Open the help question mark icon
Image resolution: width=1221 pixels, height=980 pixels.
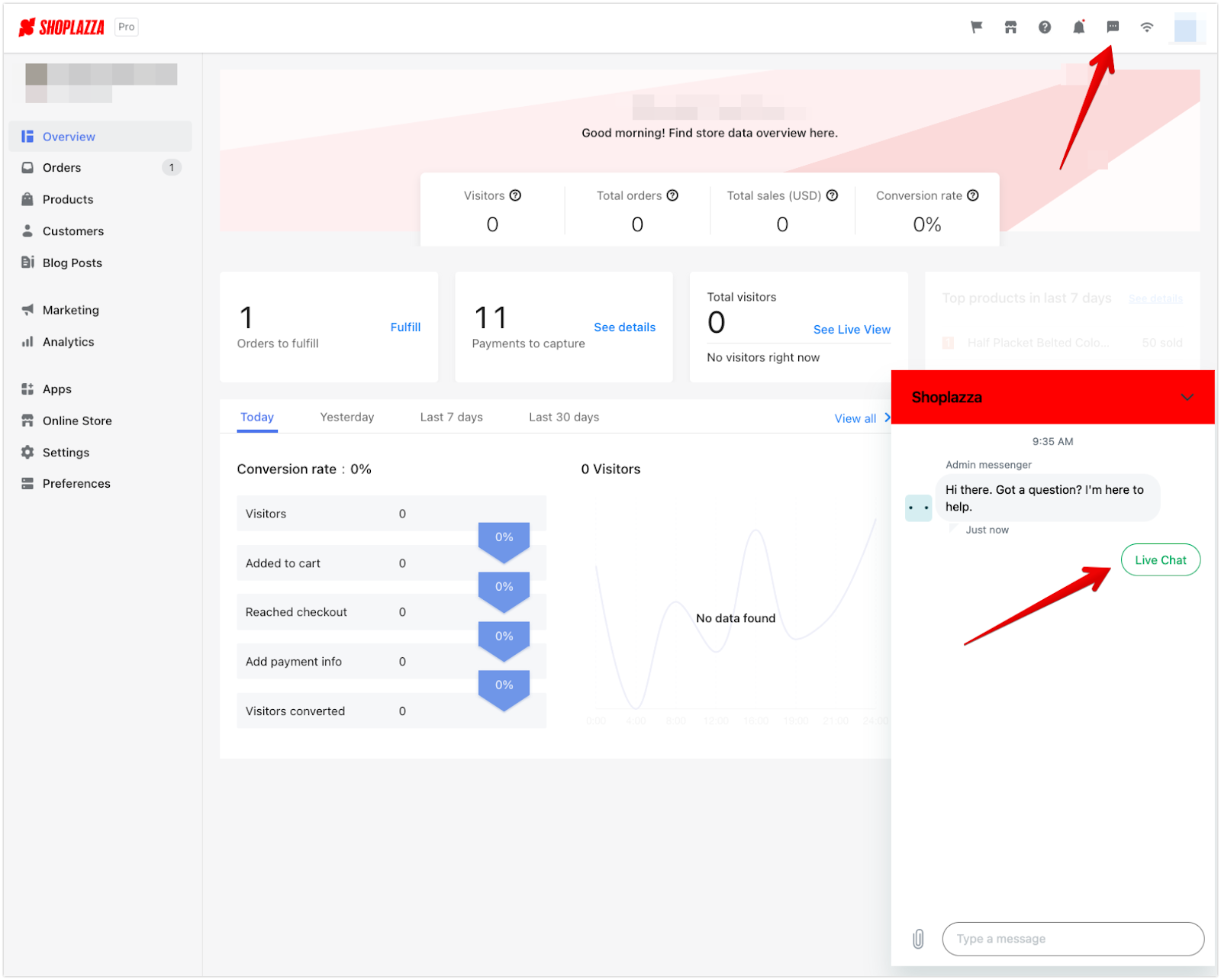pos(1045,27)
